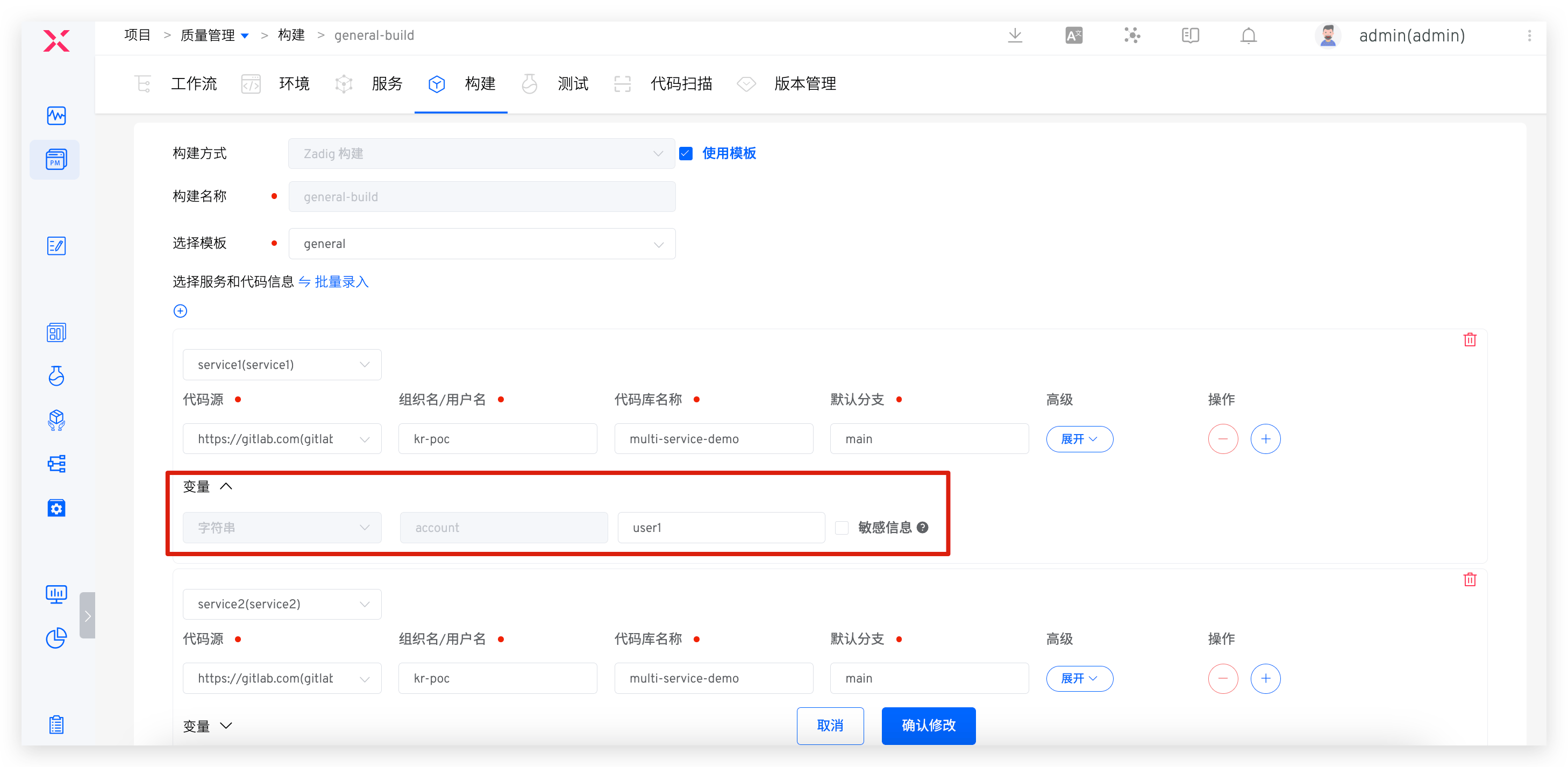Uncheck the 使用模板 checkbox
Image resolution: width=1568 pixels, height=767 pixels.
tap(686, 153)
